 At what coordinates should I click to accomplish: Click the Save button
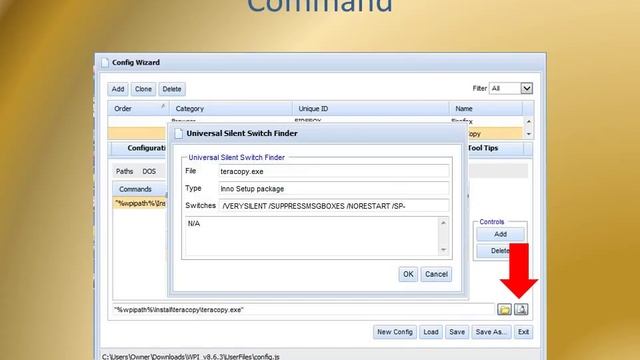pos(457,332)
